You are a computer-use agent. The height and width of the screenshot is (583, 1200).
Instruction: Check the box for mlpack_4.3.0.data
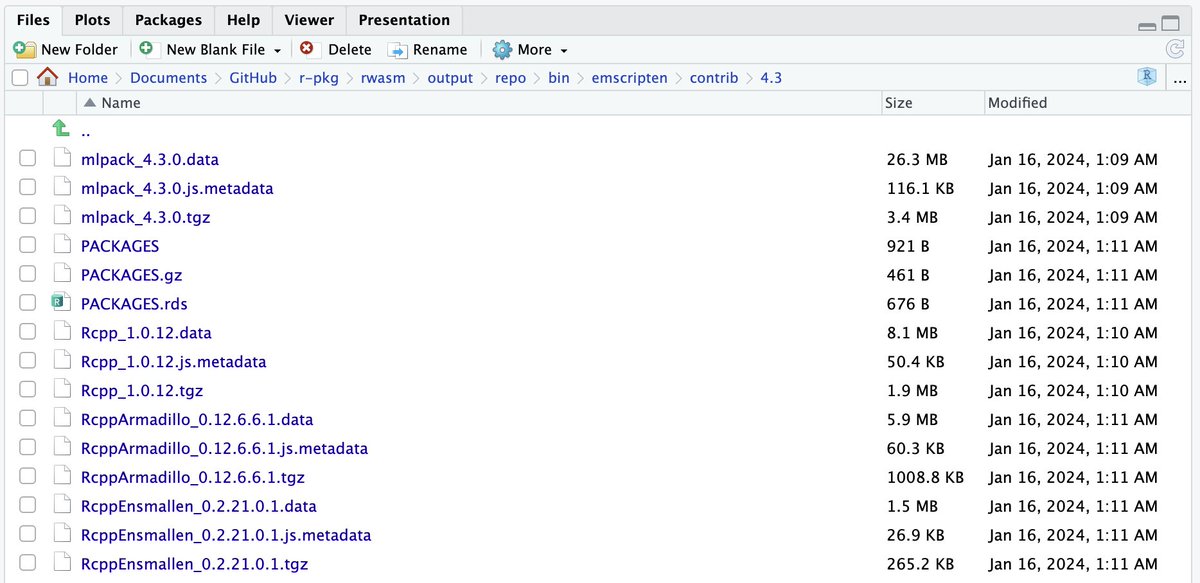(x=27, y=159)
